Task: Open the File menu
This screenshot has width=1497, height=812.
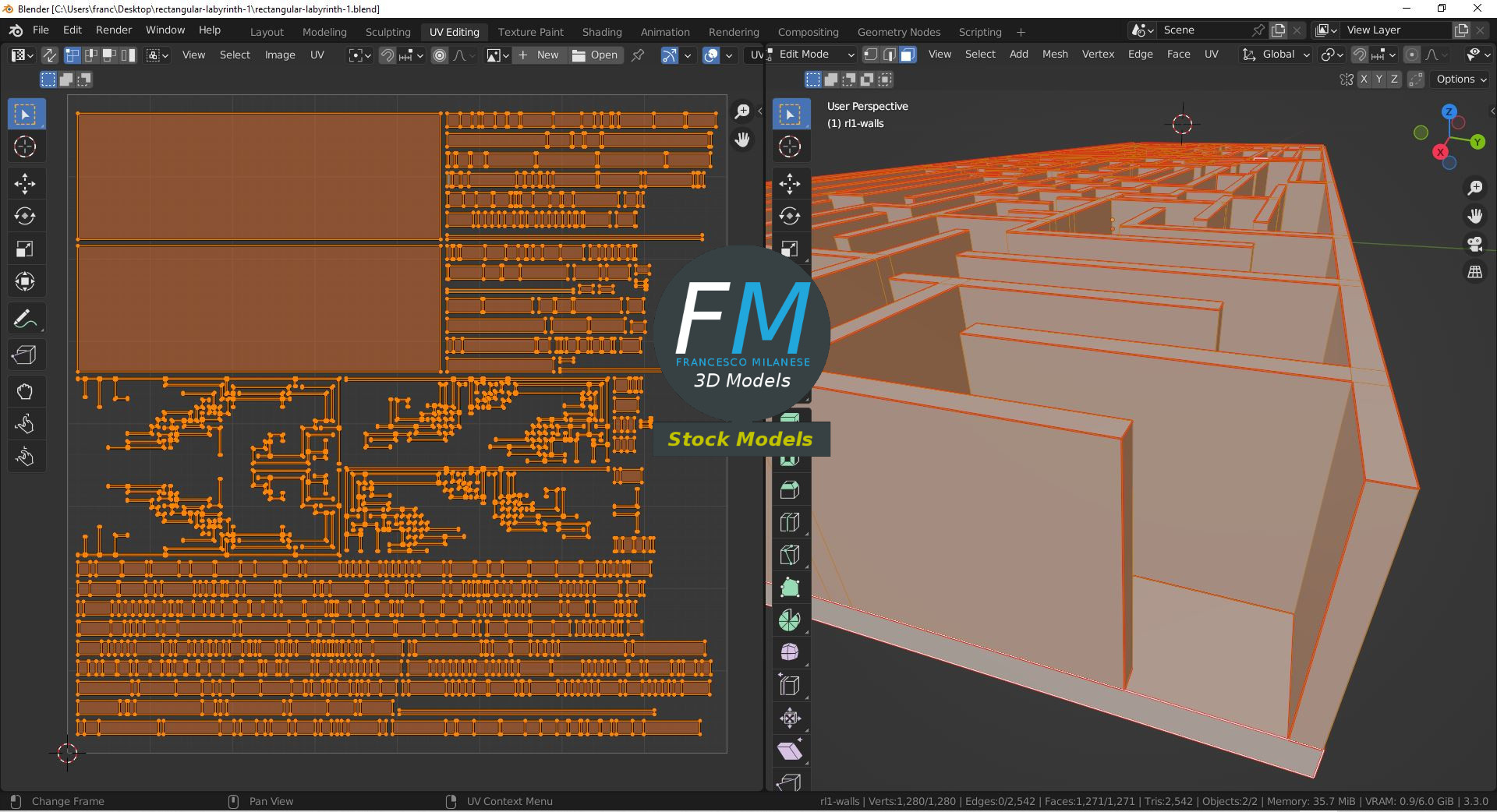Action: pyautogui.click(x=41, y=30)
